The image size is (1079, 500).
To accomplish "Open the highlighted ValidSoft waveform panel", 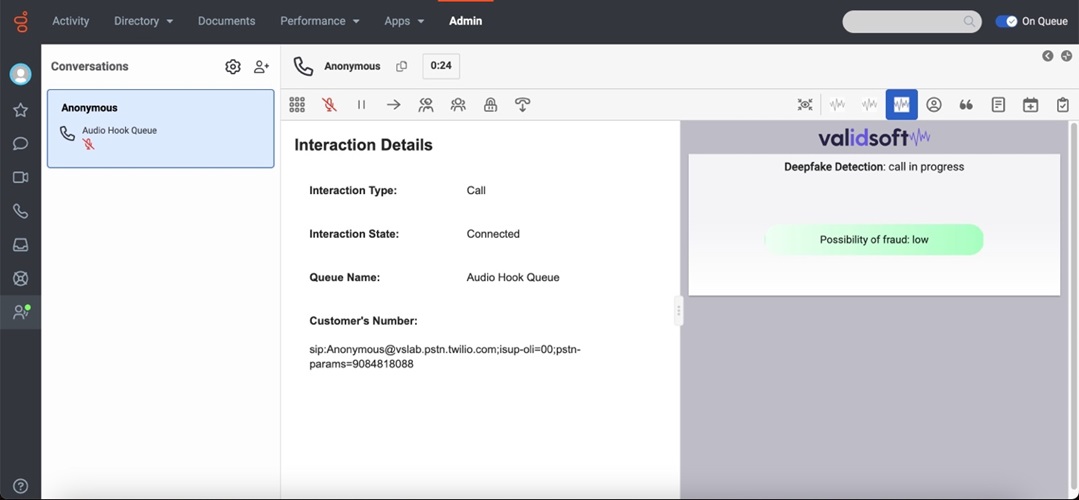I will [901, 104].
